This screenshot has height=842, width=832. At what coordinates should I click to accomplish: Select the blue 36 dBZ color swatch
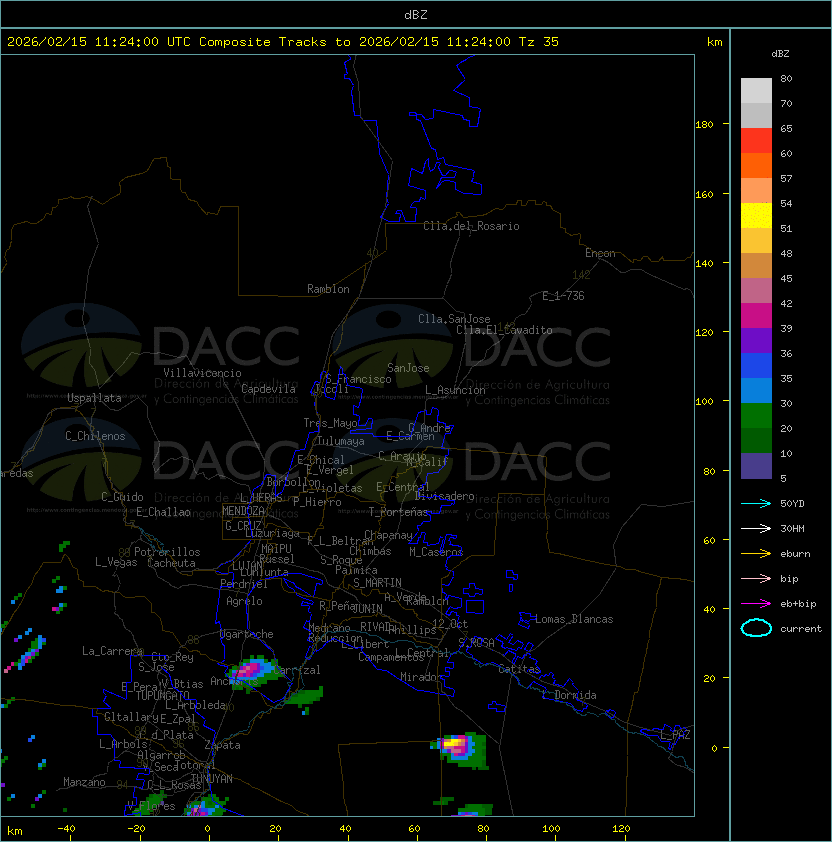click(x=756, y=366)
